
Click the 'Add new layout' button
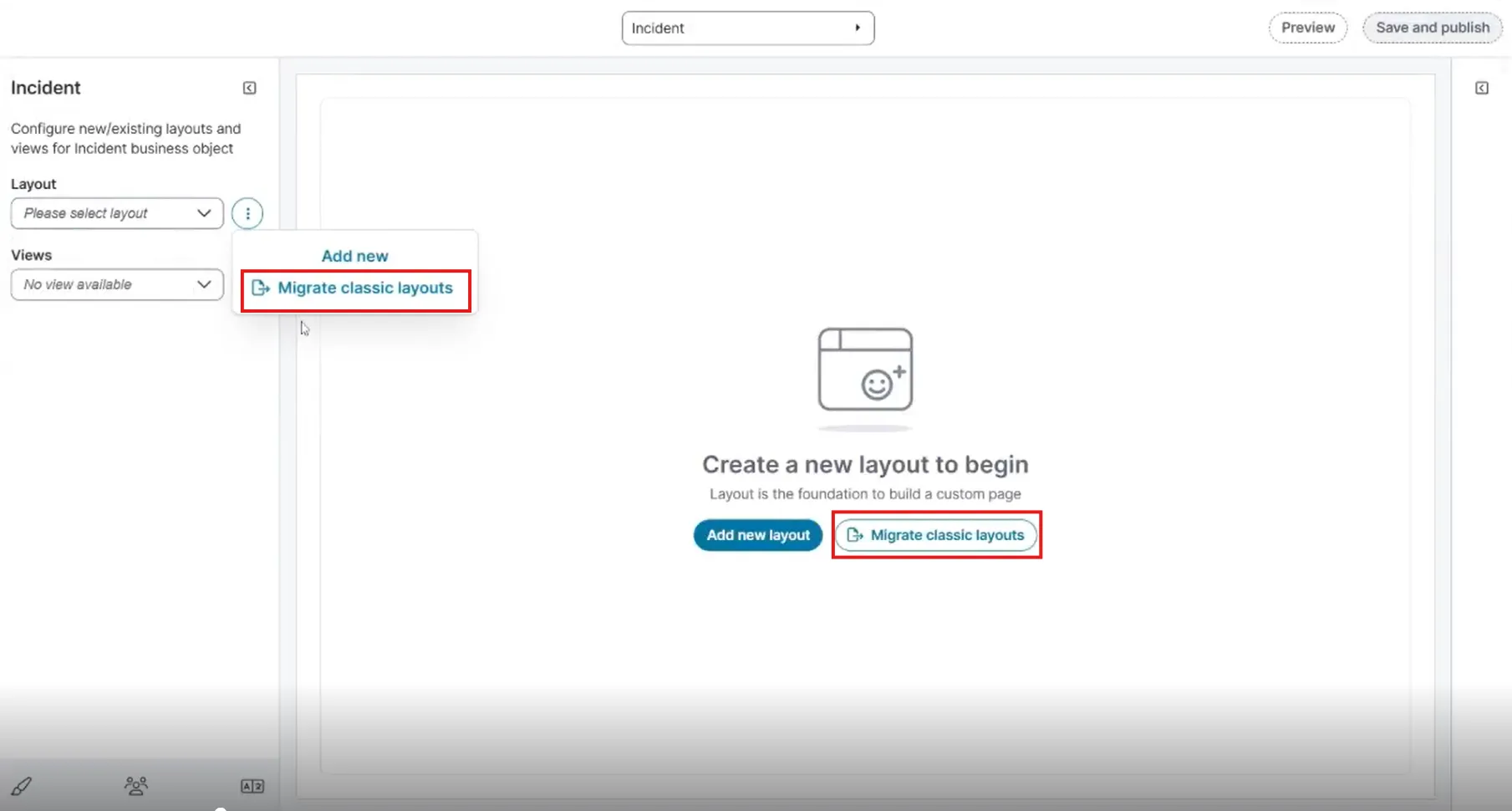(758, 535)
